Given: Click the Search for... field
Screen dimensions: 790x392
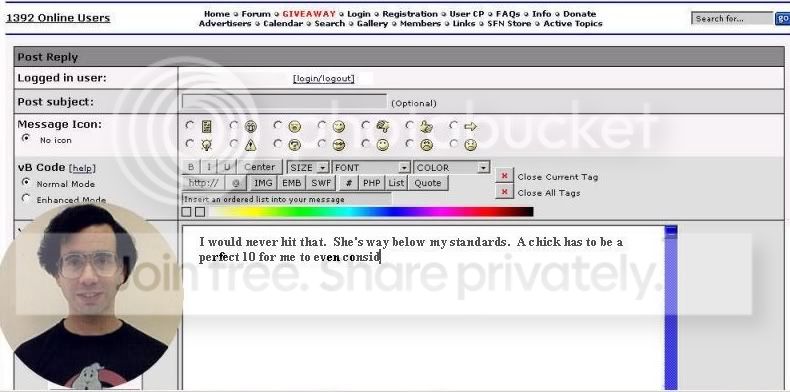Looking at the screenshot, I should point(732,19).
